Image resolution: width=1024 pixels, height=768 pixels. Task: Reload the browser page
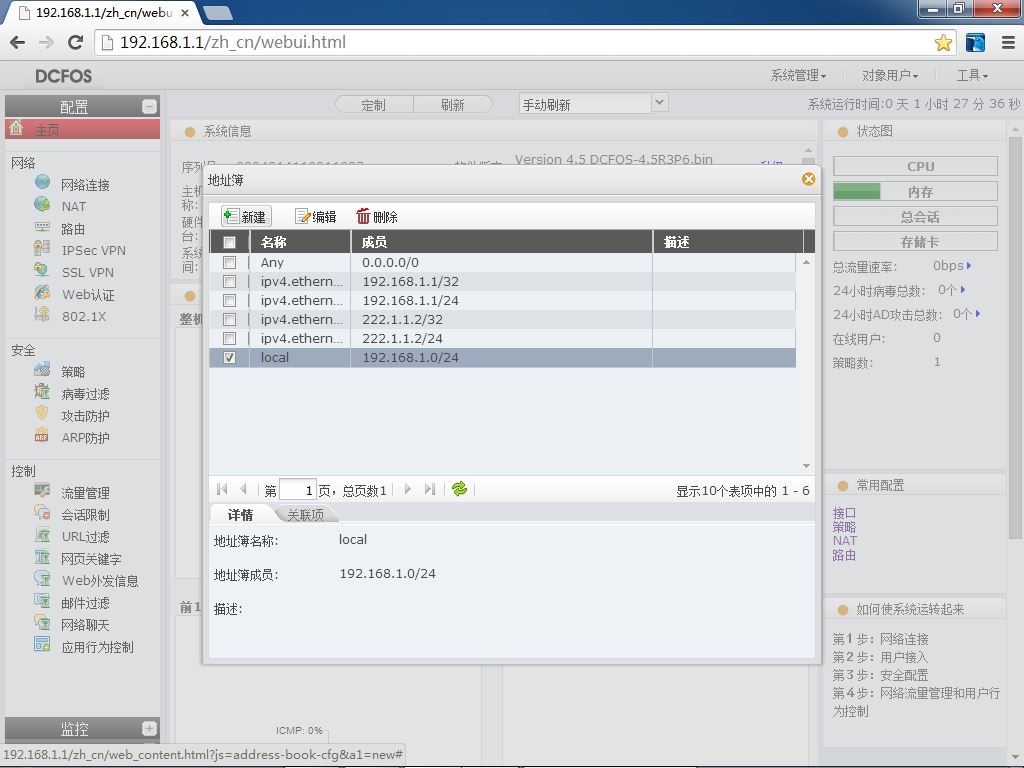tap(75, 42)
